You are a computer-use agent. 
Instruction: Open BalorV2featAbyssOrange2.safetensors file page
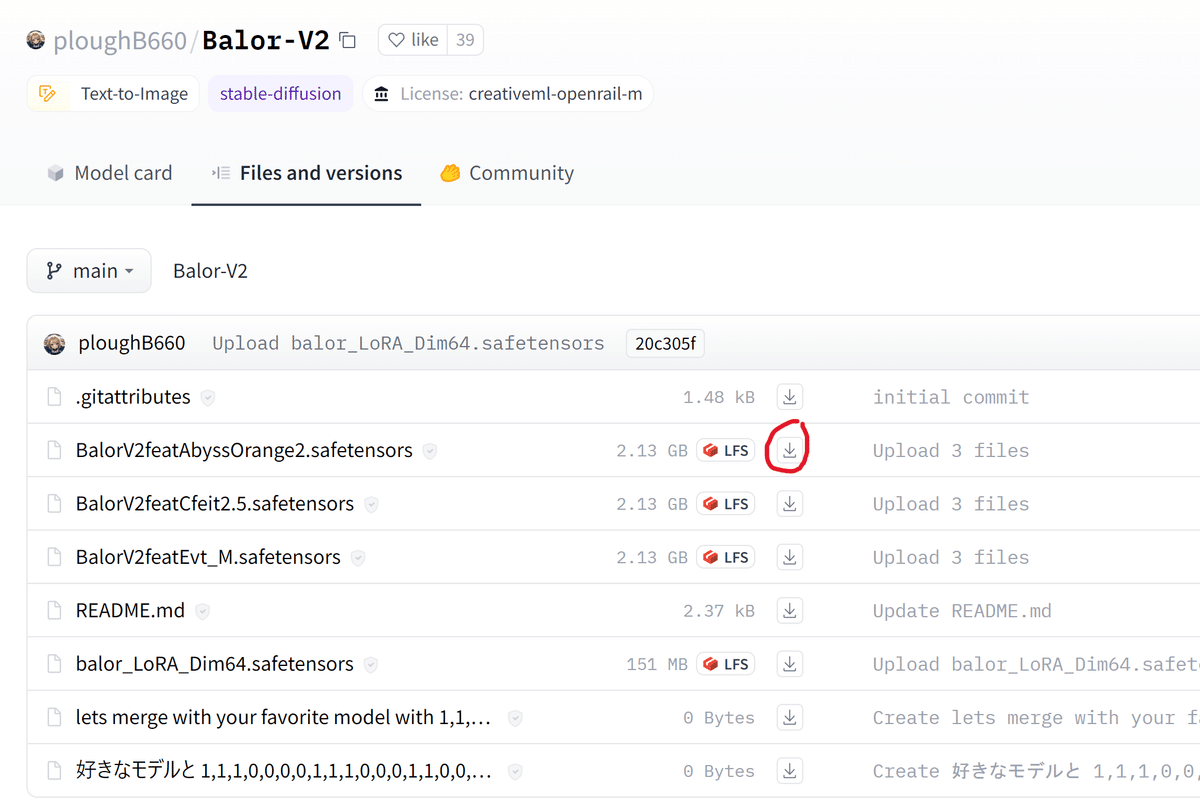tap(244, 451)
